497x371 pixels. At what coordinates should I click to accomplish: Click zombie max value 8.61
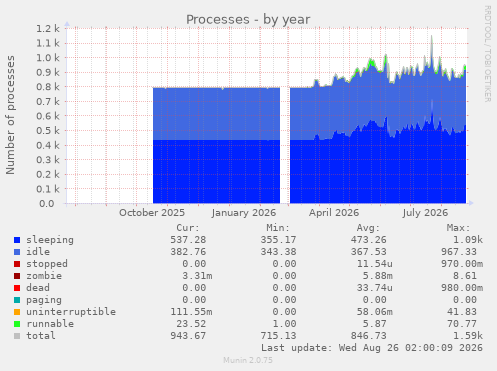(x=465, y=276)
